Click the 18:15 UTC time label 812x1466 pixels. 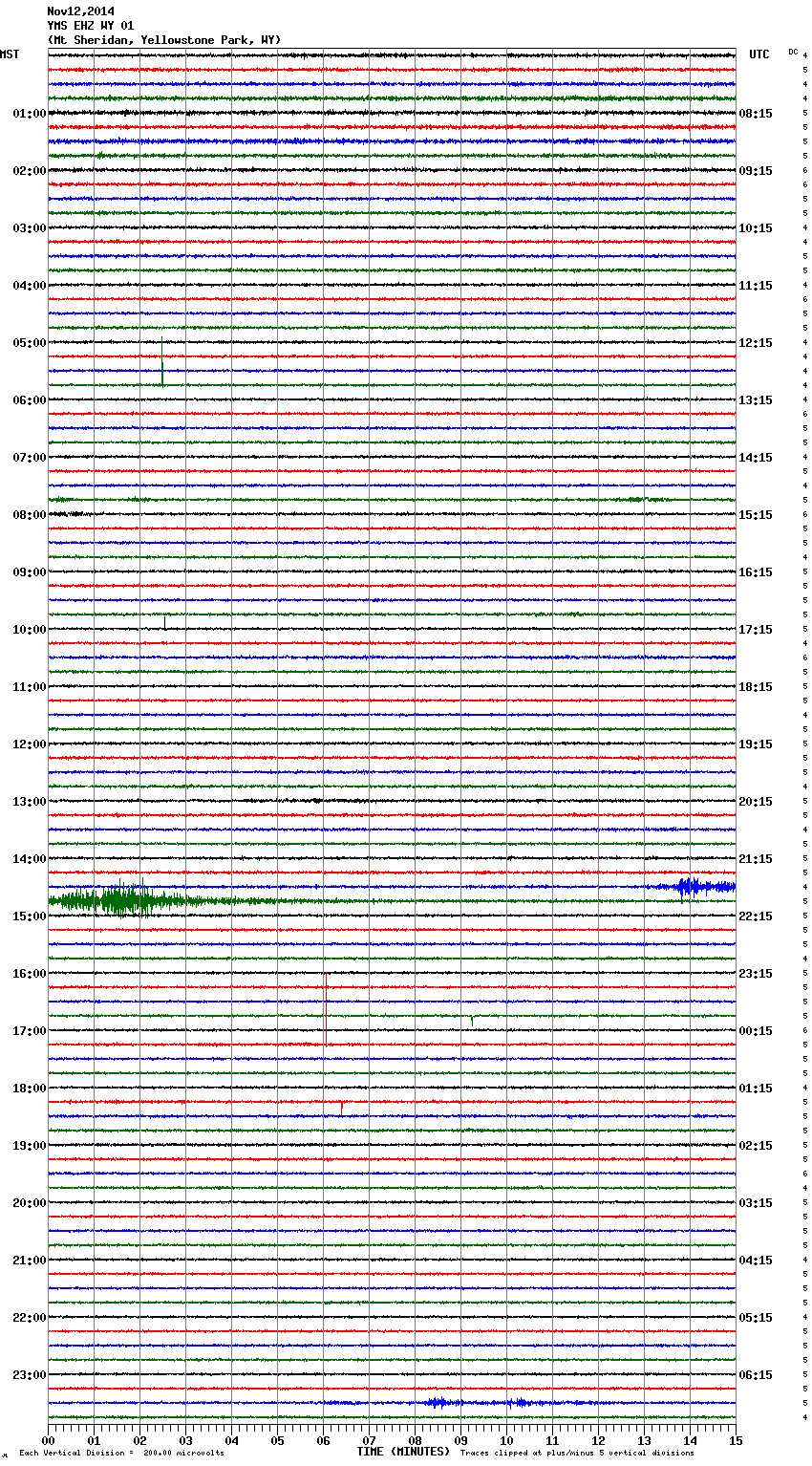(x=756, y=687)
